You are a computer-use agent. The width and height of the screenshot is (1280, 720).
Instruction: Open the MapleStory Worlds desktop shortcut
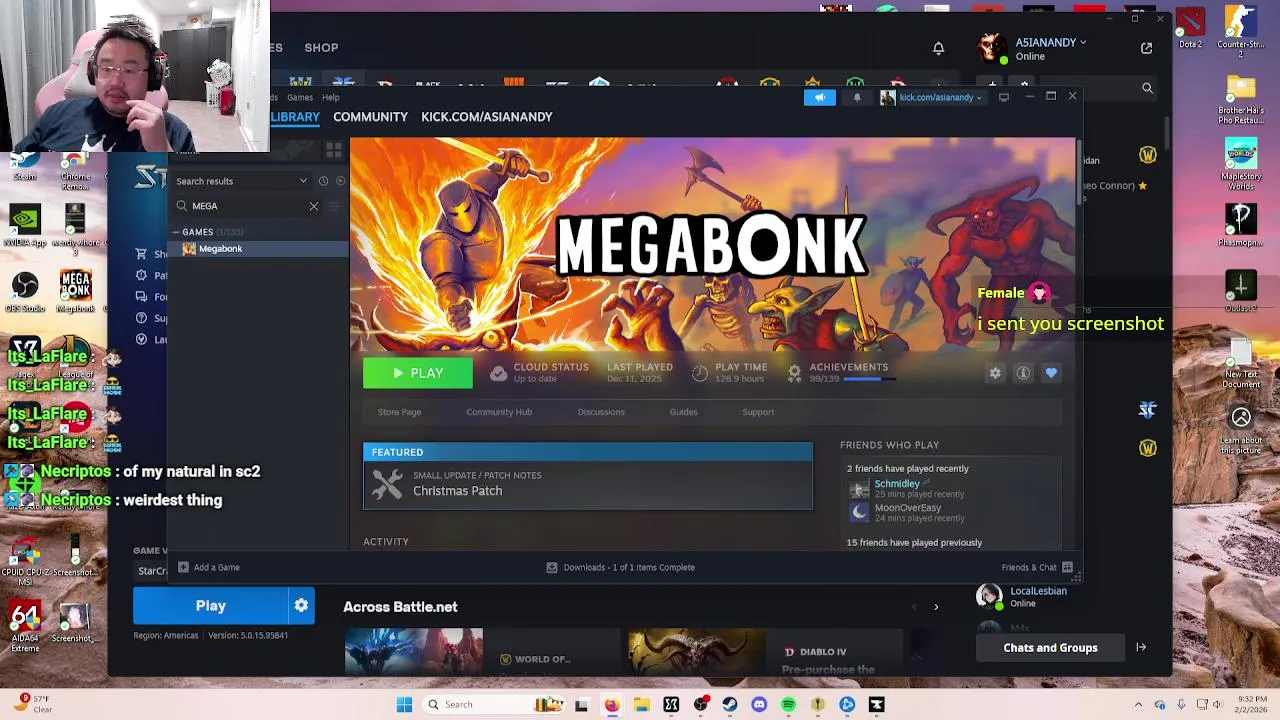pyautogui.click(x=1241, y=163)
